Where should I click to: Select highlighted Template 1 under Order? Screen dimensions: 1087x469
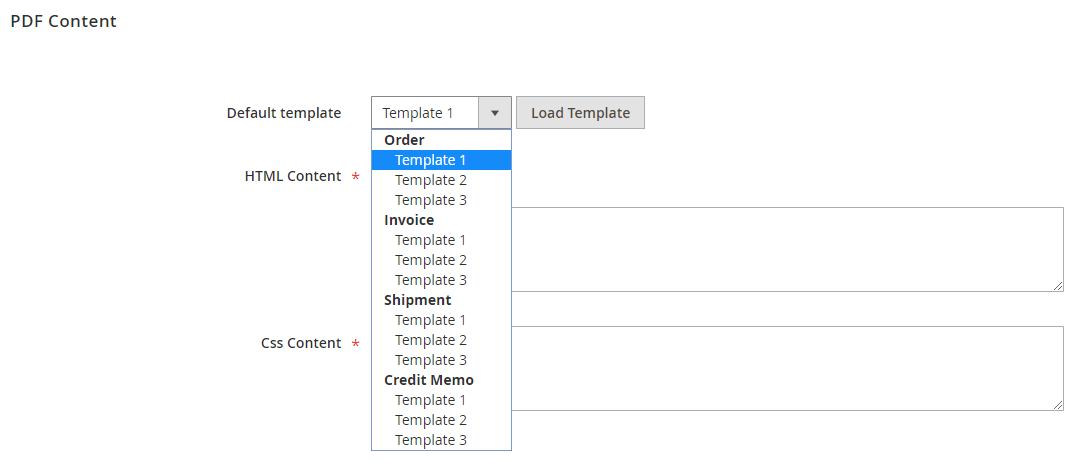[x=442, y=160]
